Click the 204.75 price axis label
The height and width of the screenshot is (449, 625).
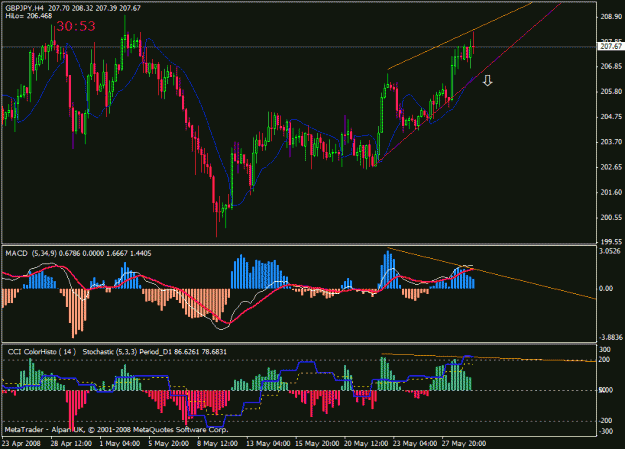(611, 116)
